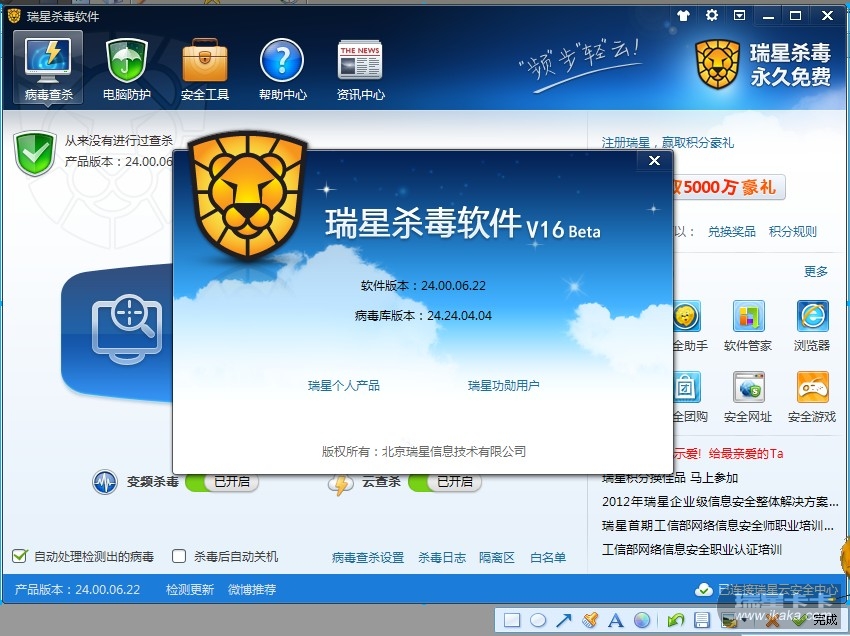Open 兑换奖品 redeem prizes link

[x=731, y=232]
